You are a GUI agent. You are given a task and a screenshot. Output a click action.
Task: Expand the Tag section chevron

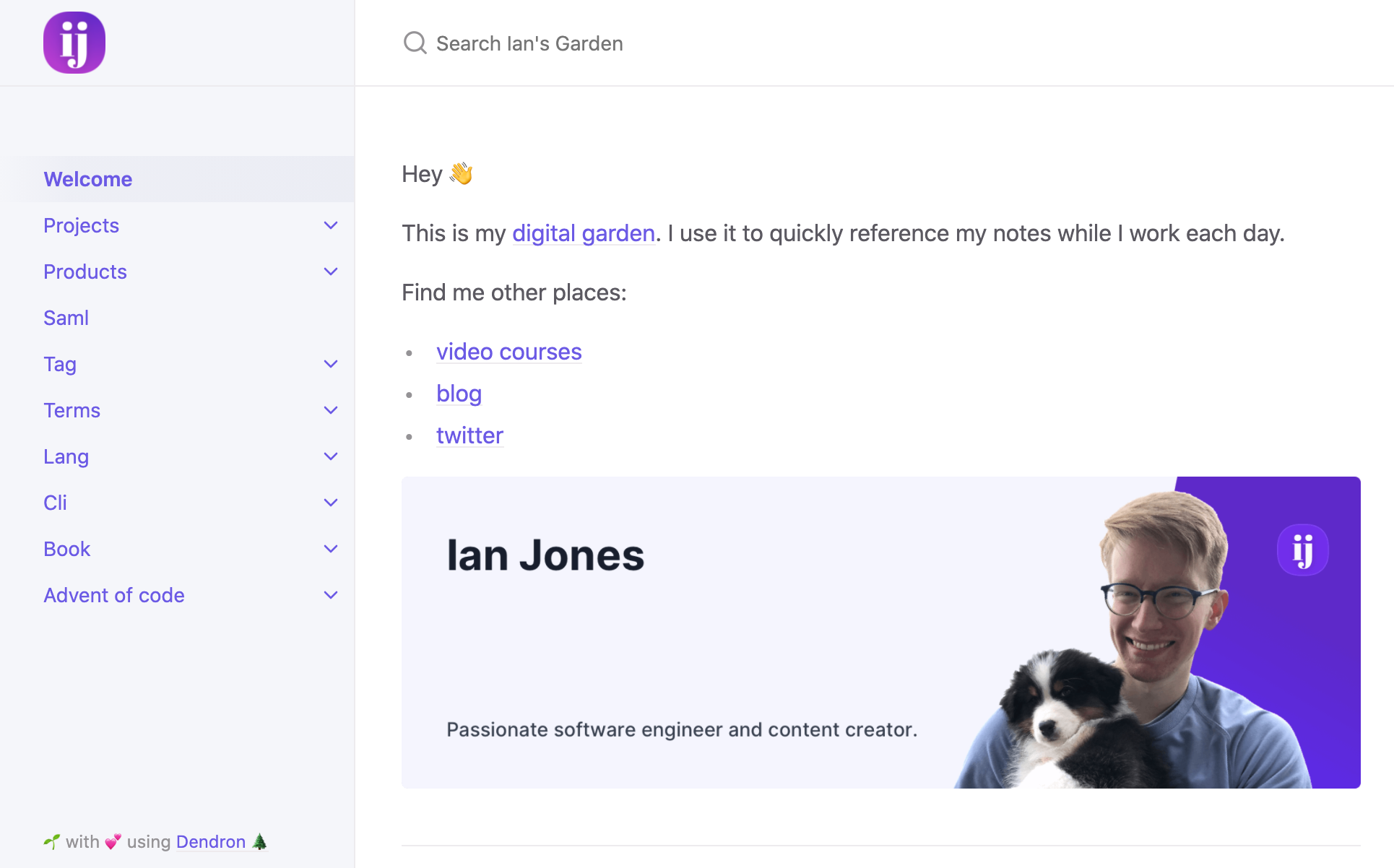(x=331, y=364)
